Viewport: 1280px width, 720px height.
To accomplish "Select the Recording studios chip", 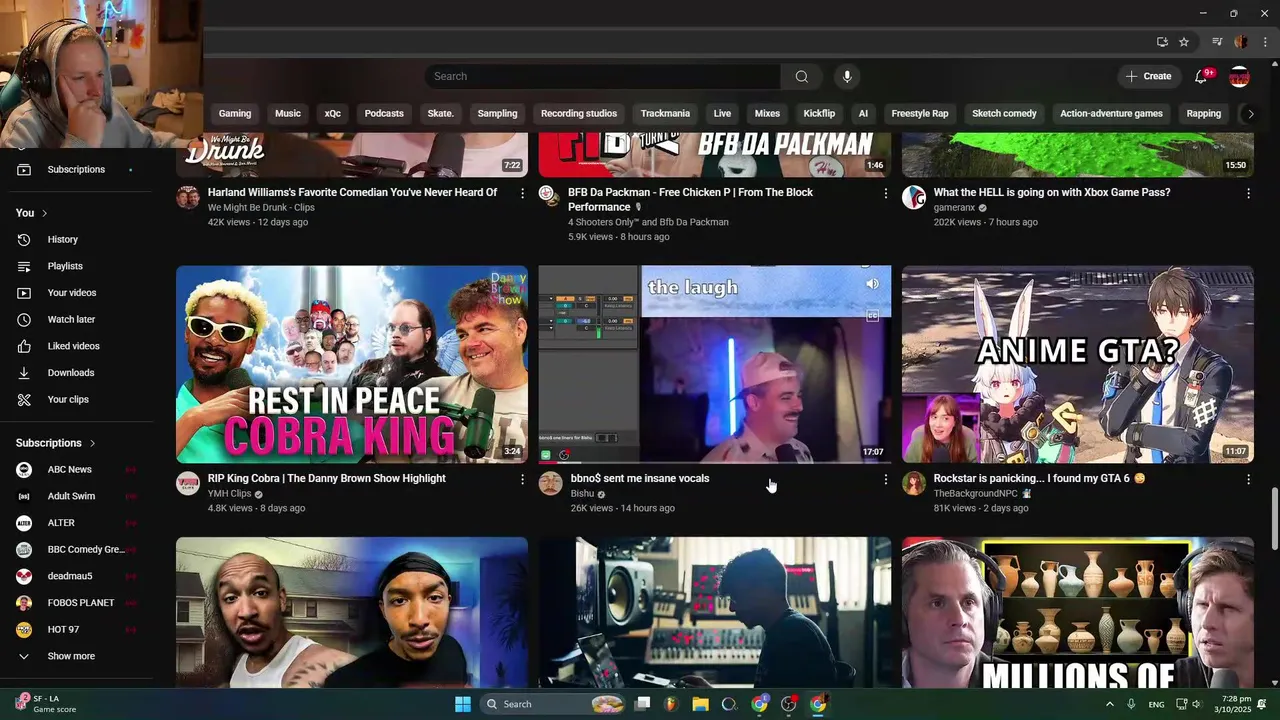I will [x=579, y=113].
